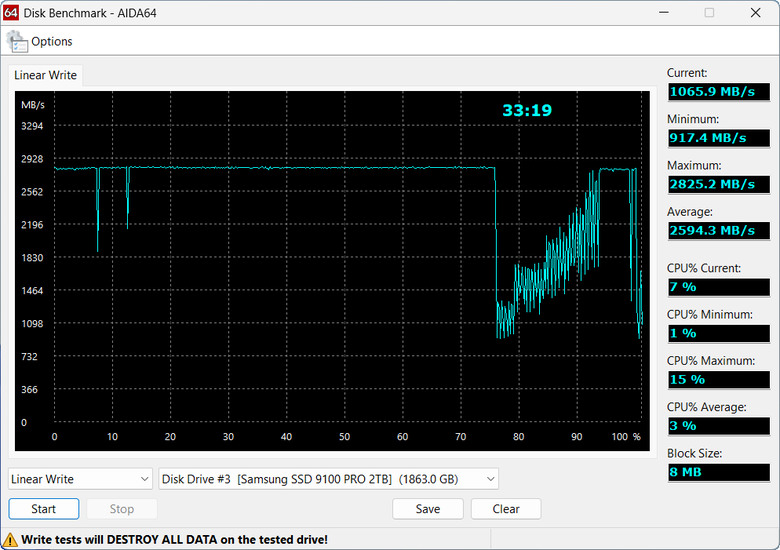Click the CPU% Maximum 15 % value

pos(719,379)
